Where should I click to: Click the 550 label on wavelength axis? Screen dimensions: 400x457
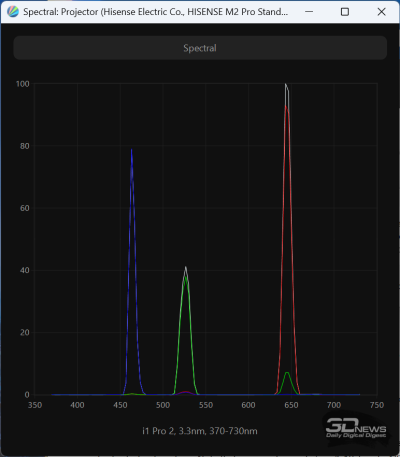[x=206, y=405]
